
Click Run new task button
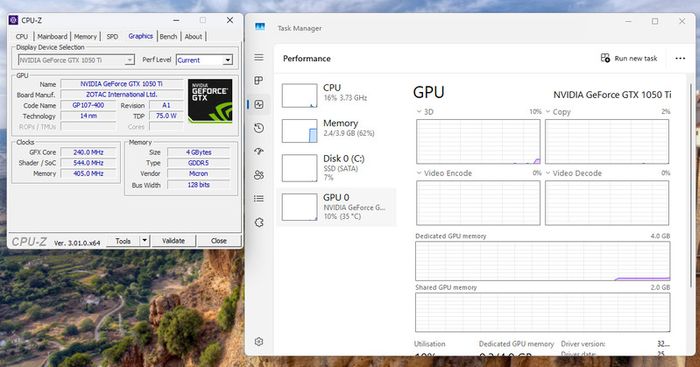[629, 58]
